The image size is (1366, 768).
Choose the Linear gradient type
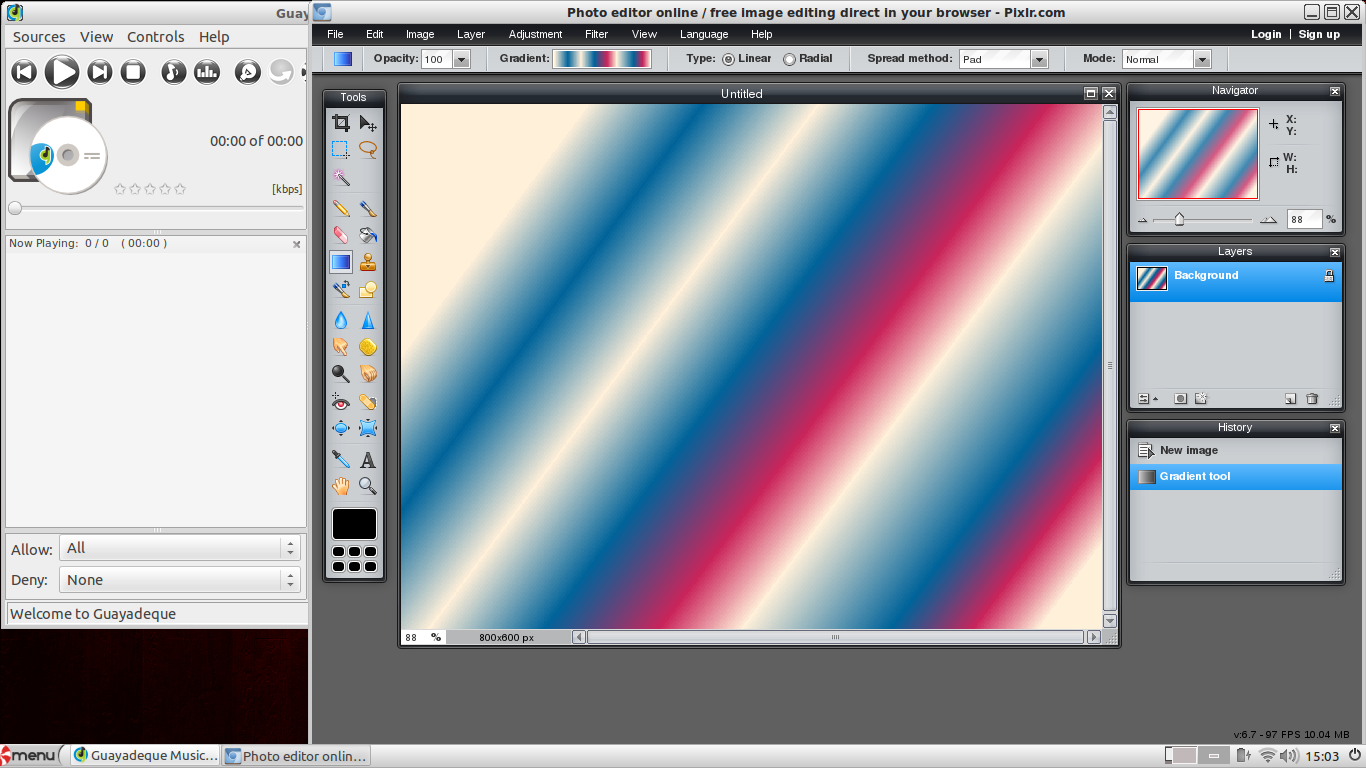pos(728,59)
